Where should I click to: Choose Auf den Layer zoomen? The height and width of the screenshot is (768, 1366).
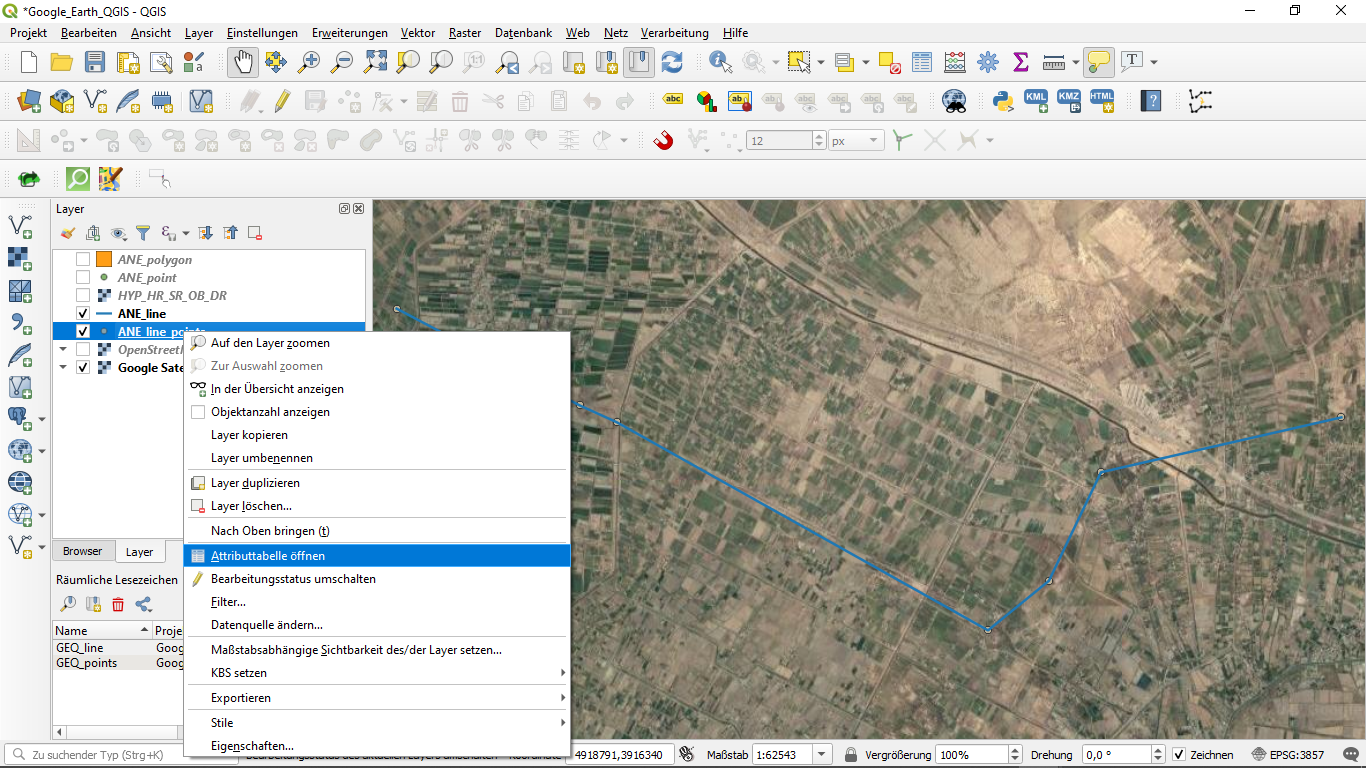tap(377, 343)
